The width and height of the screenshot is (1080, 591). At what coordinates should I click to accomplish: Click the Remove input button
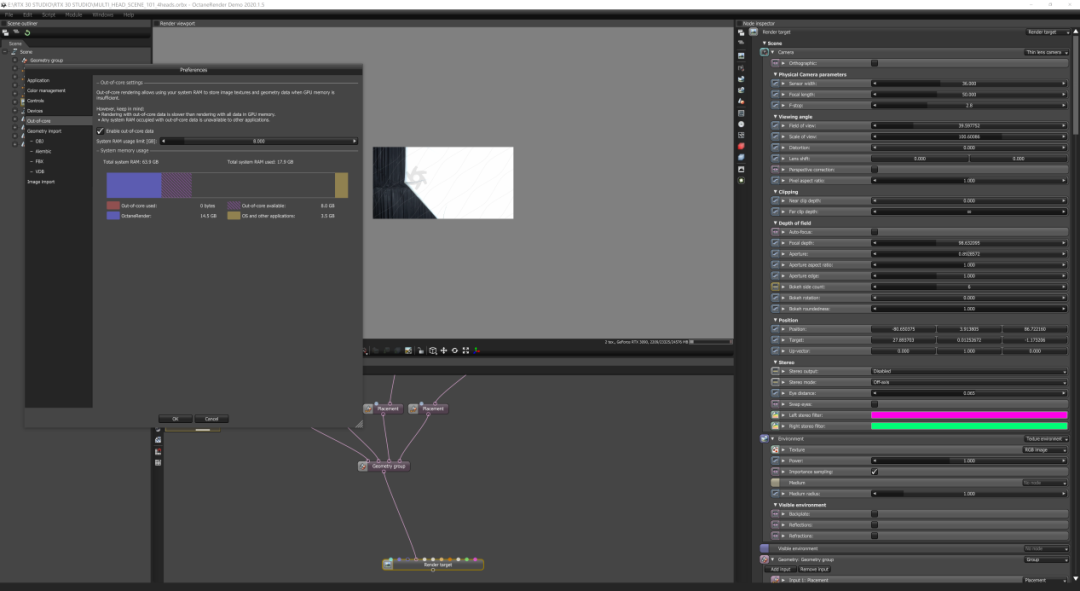814,569
